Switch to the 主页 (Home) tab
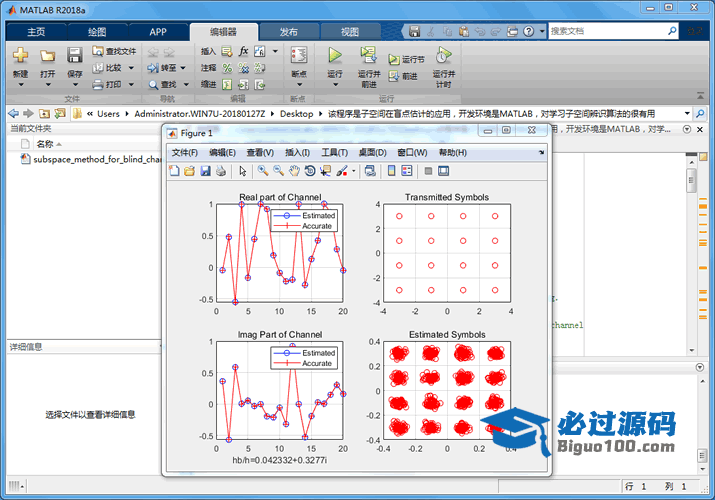Image resolution: width=715 pixels, height=500 pixels. 36,32
